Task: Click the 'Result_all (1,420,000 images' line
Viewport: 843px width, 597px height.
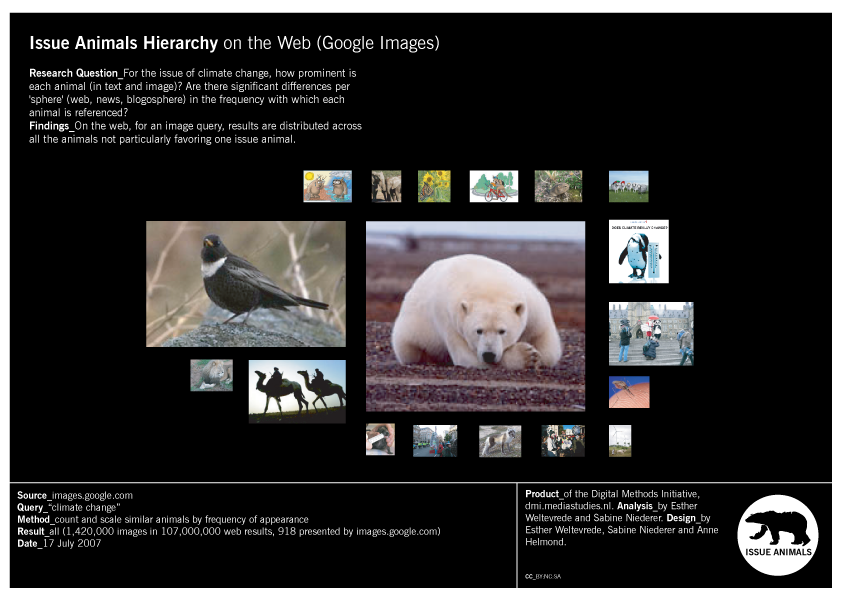Action: pos(228,531)
